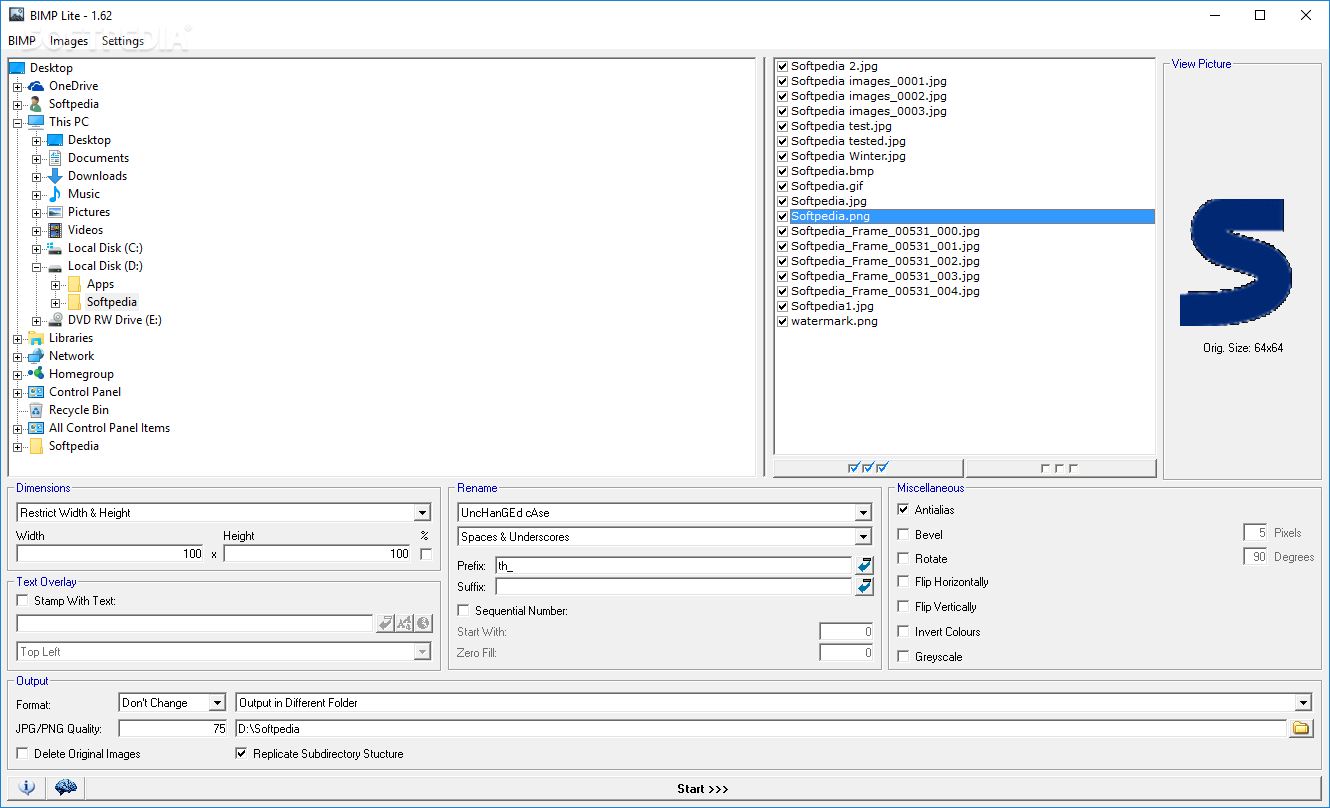Select Softpedia Winter.jpg in file list
Viewport: 1330px width, 808px height.
tap(848, 156)
